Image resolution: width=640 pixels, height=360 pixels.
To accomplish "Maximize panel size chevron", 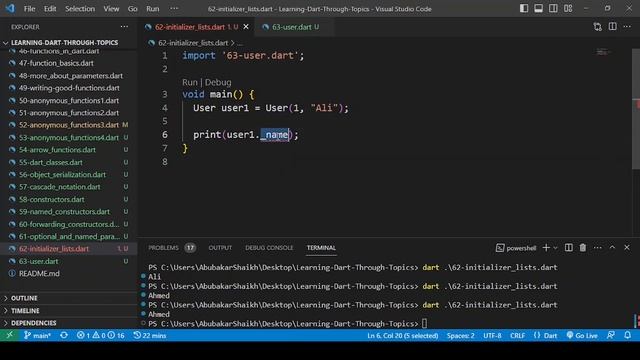I will [612, 248].
